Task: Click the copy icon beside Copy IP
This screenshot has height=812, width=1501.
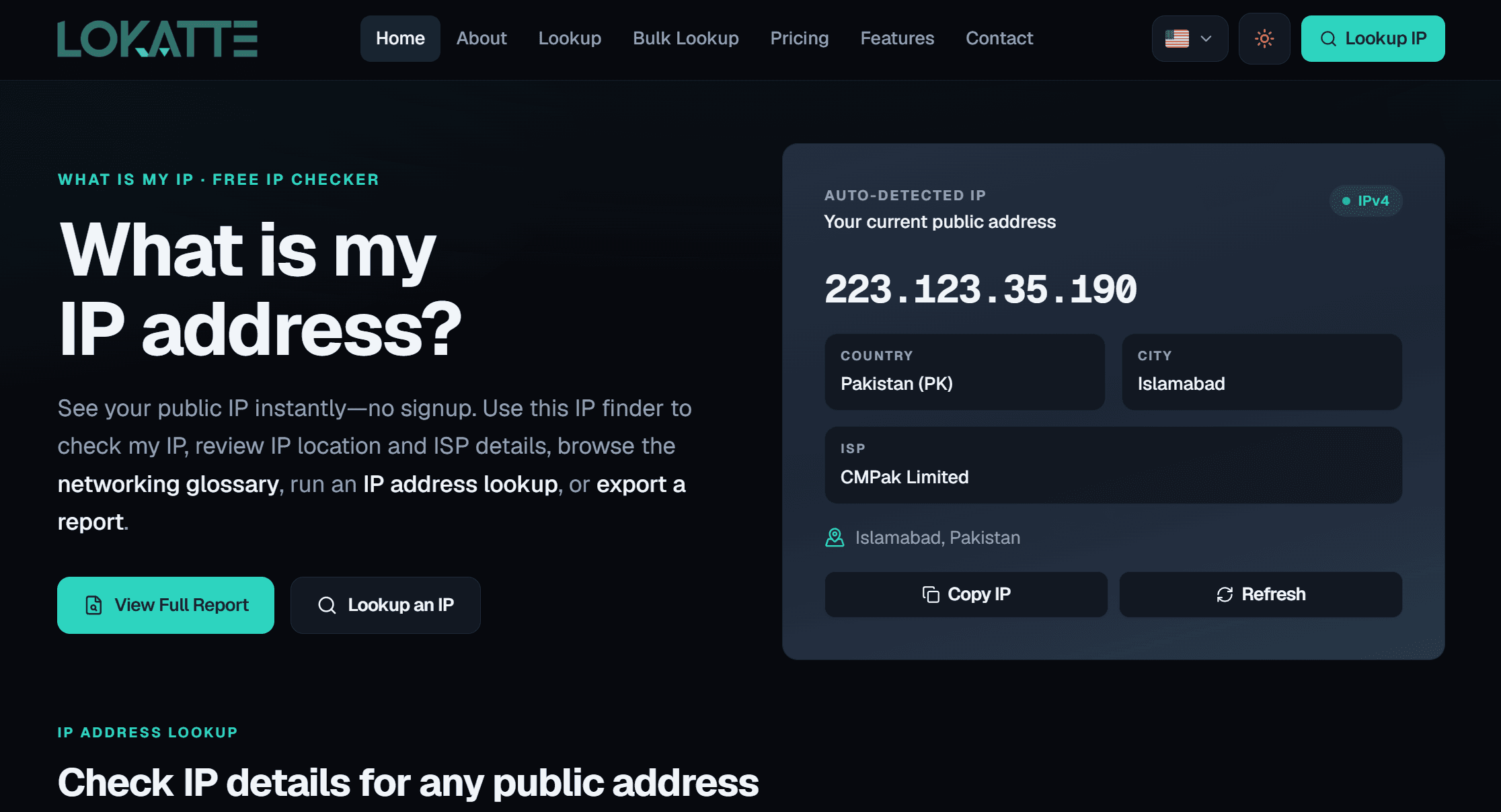Action: 931,594
